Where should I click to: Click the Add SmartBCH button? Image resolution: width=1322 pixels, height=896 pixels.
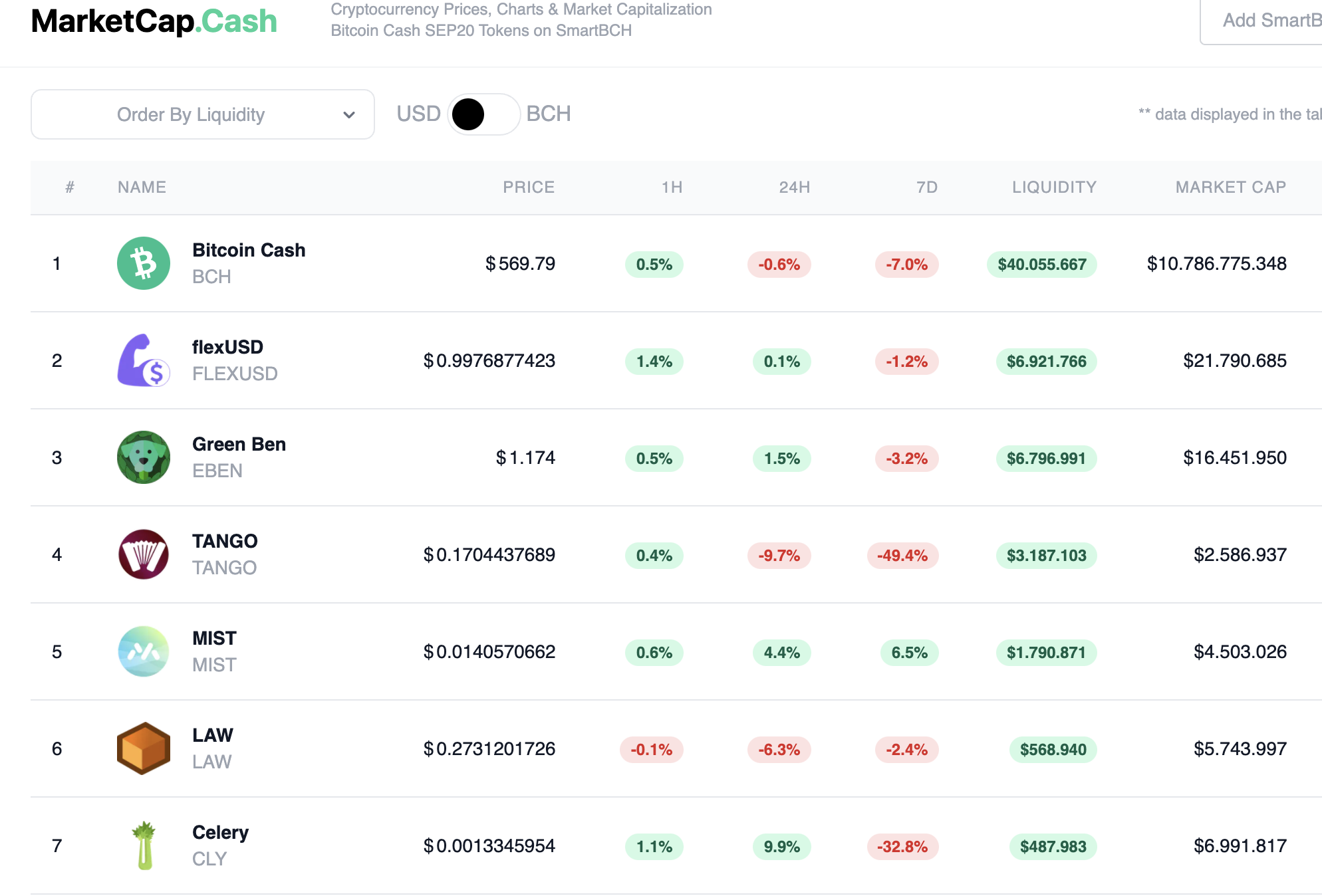point(1261,21)
